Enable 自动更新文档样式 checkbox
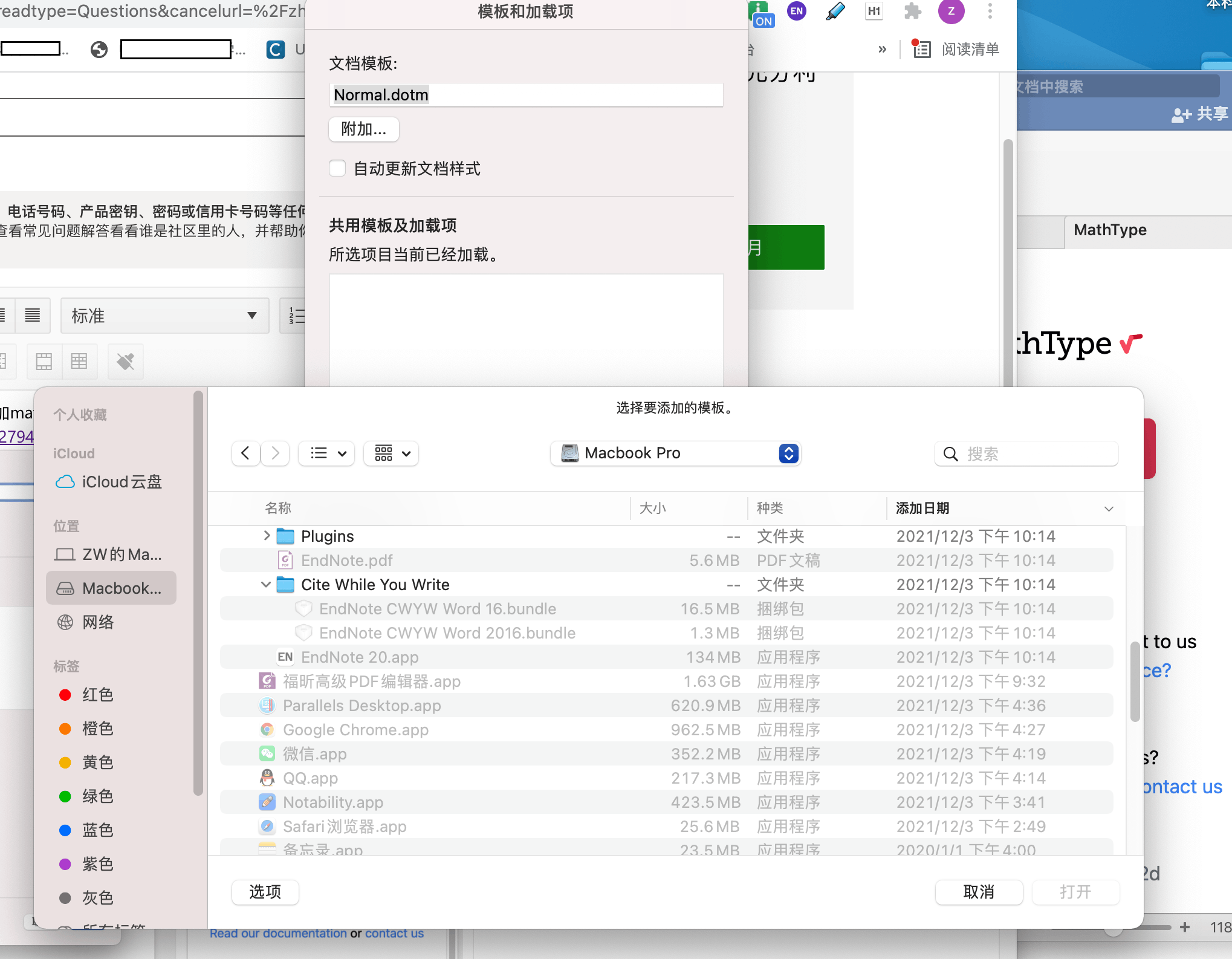The width and height of the screenshot is (1232, 959). [337, 169]
